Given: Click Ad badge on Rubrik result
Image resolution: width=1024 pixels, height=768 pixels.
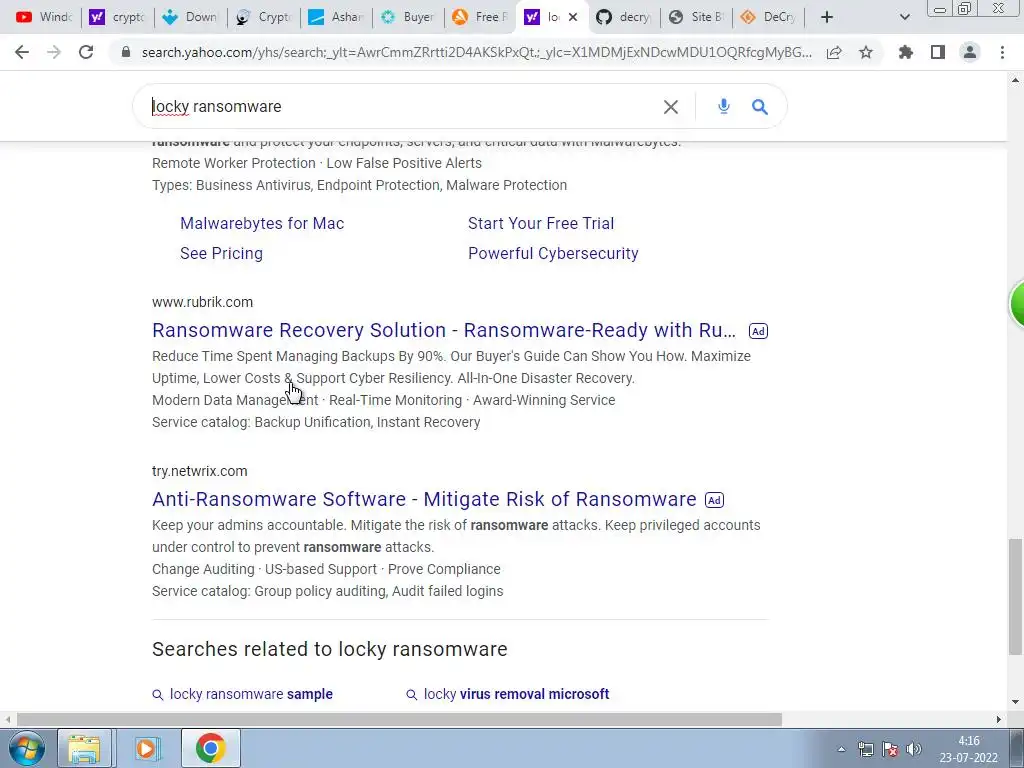Looking at the screenshot, I should (x=758, y=331).
